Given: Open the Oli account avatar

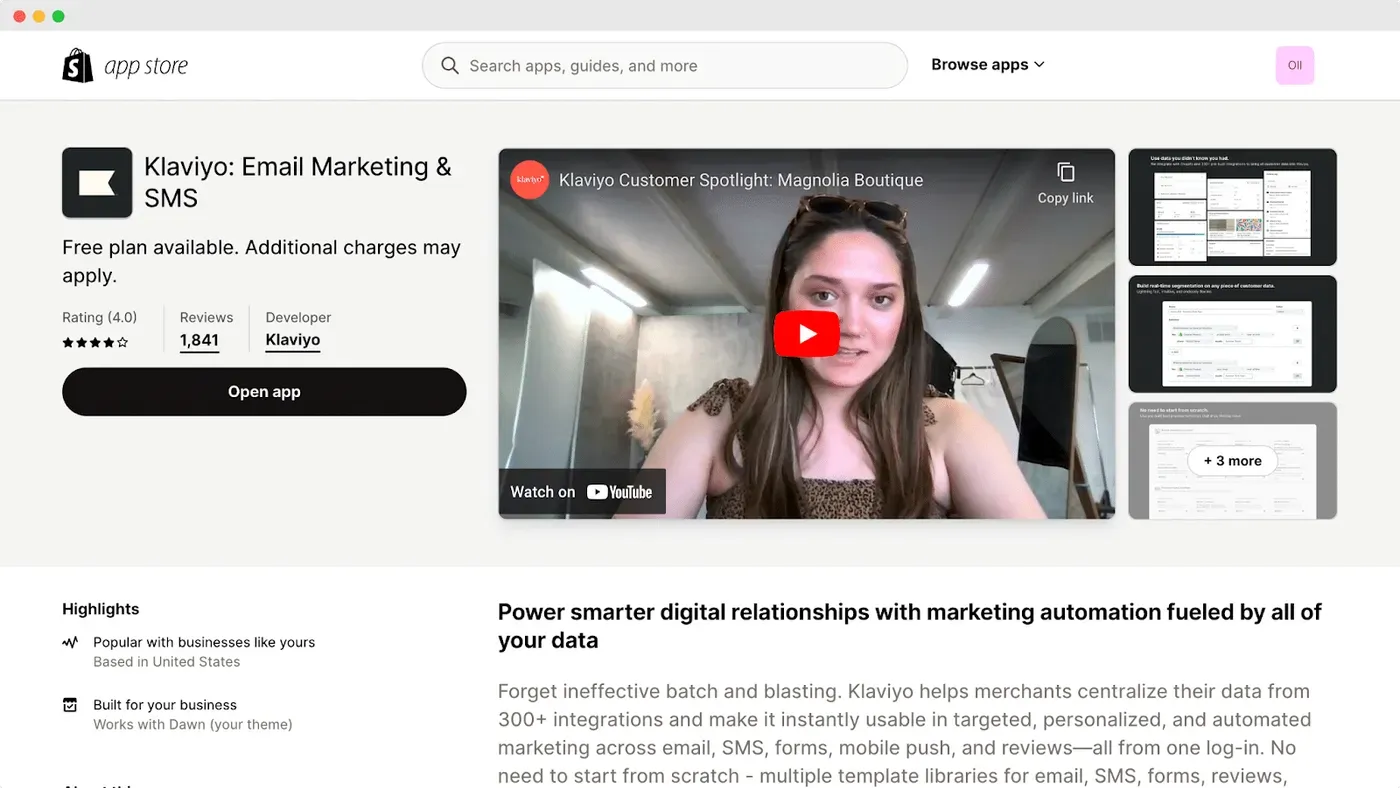Looking at the screenshot, I should click(1295, 65).
